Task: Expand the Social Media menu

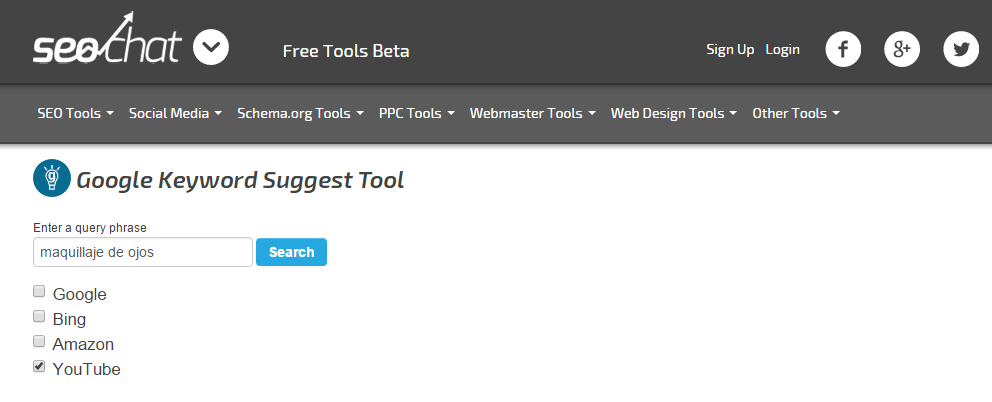Action: pos(175,113)
